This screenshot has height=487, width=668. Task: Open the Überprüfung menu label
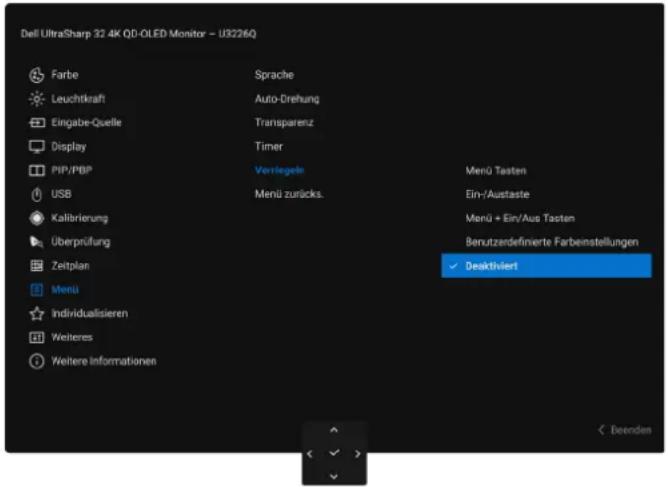(x=81, y=242)
